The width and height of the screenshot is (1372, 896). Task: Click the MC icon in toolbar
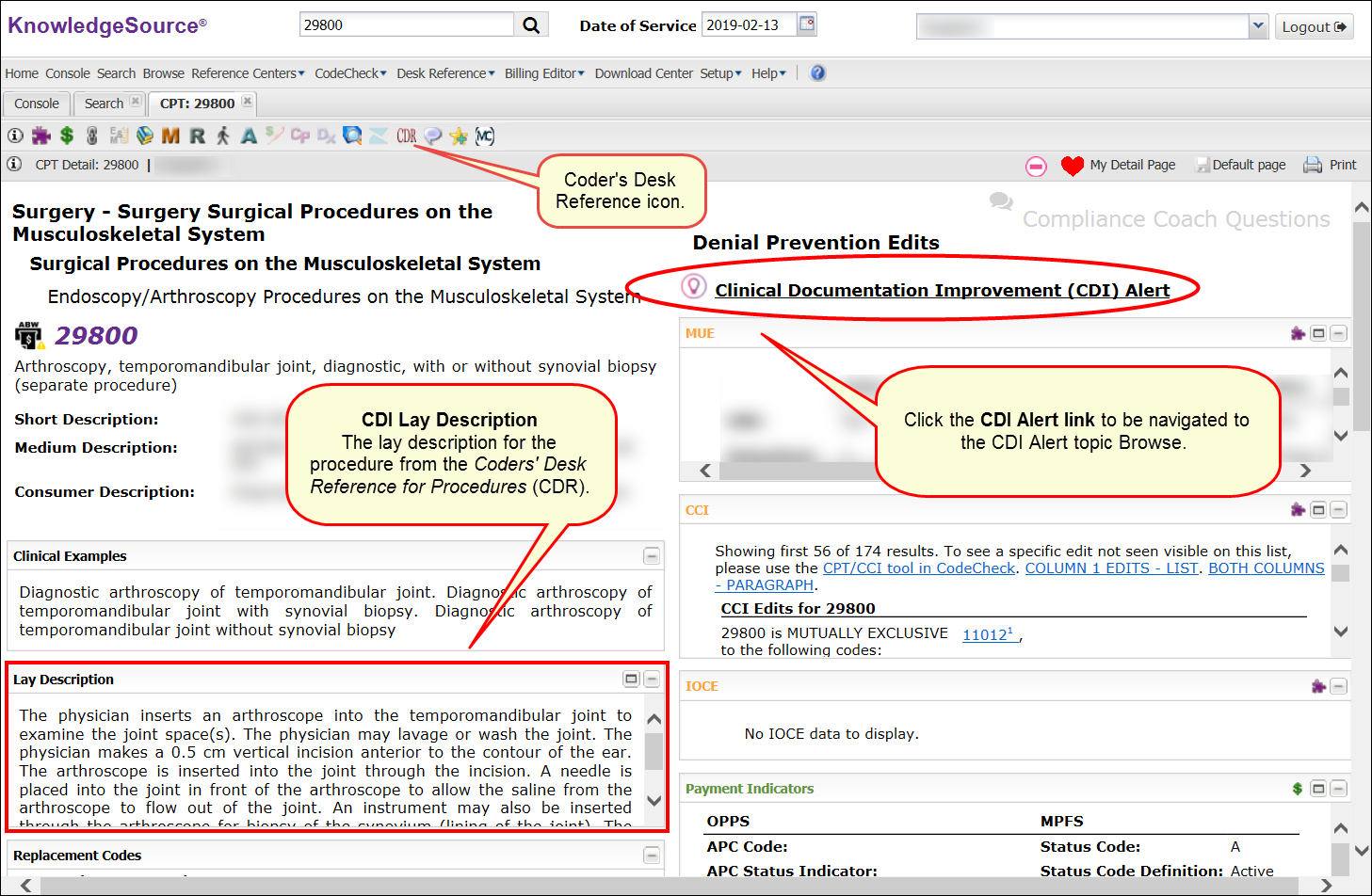[x=485, y=136]
